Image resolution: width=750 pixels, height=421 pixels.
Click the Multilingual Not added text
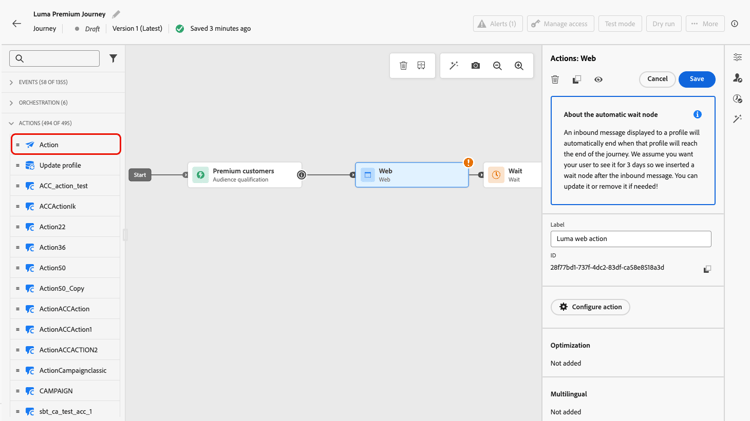(565, 412)
